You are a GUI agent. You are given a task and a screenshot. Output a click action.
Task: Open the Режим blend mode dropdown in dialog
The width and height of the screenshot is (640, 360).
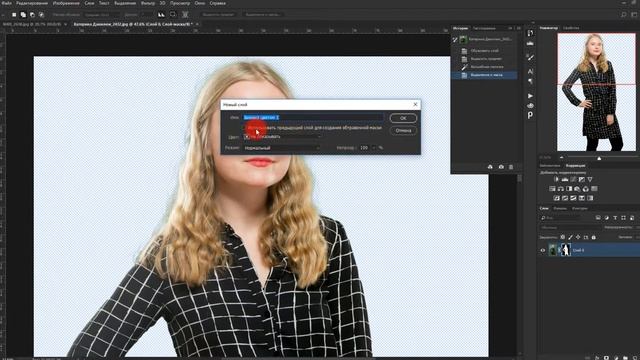pyautogui.click(x=282, y=148)
